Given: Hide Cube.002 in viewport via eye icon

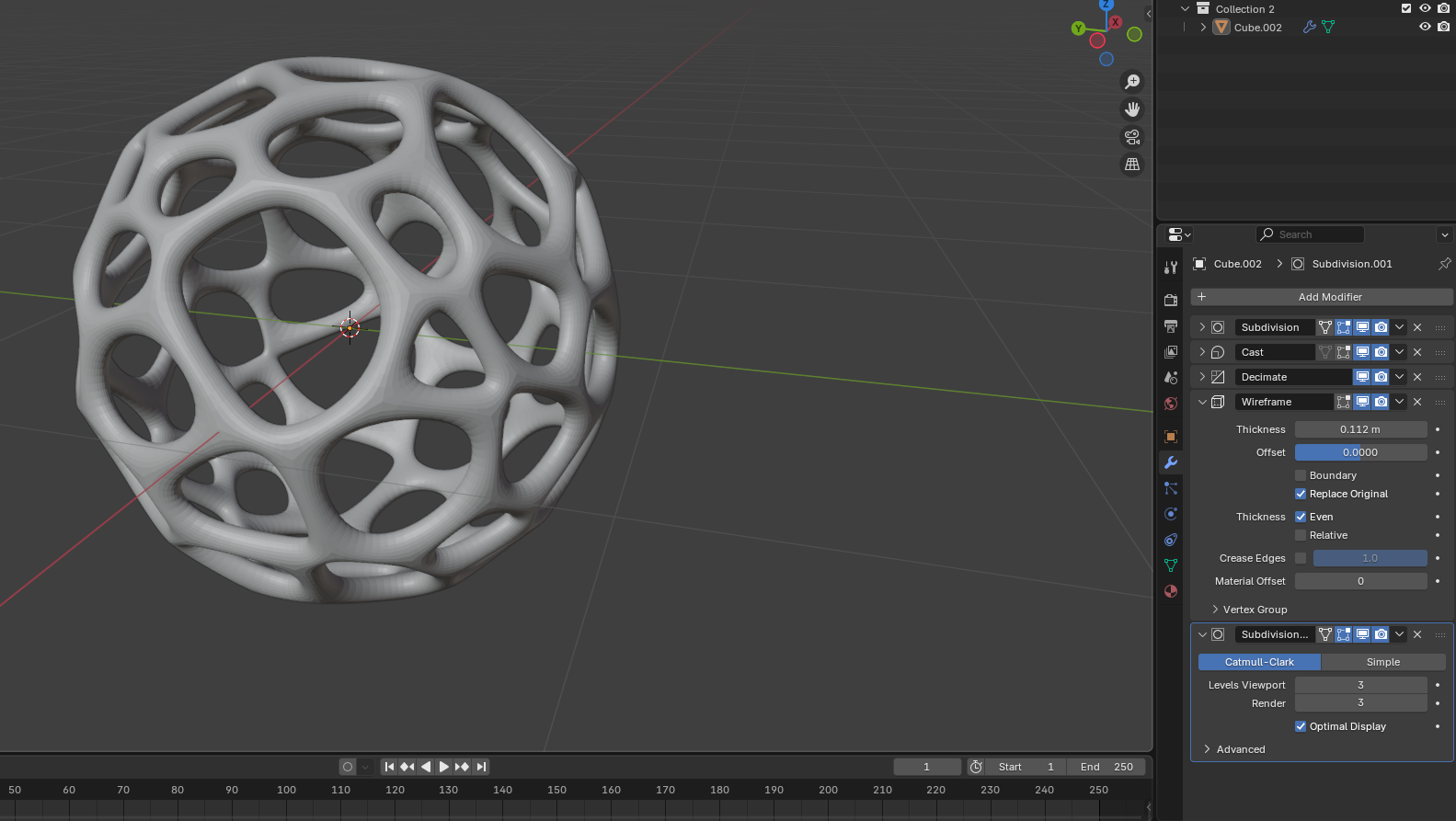Looking at the screenshot, I should point(1425,27).
